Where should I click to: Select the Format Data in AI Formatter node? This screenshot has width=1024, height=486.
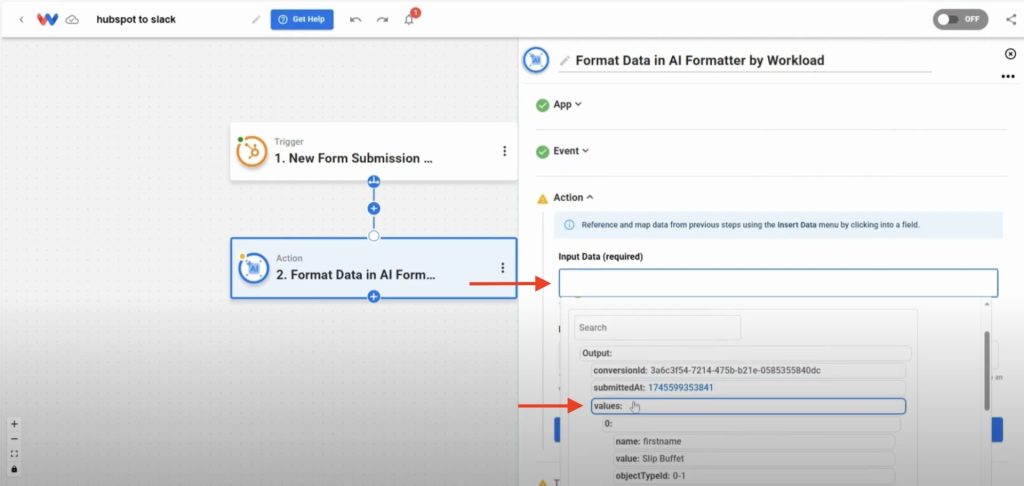click(x=374, y=268)
